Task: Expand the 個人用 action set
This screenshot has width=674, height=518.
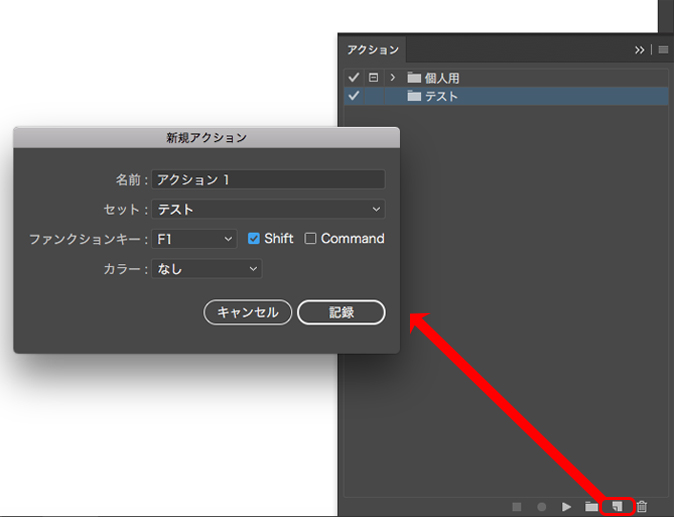Action: click(x=393, y=77)
